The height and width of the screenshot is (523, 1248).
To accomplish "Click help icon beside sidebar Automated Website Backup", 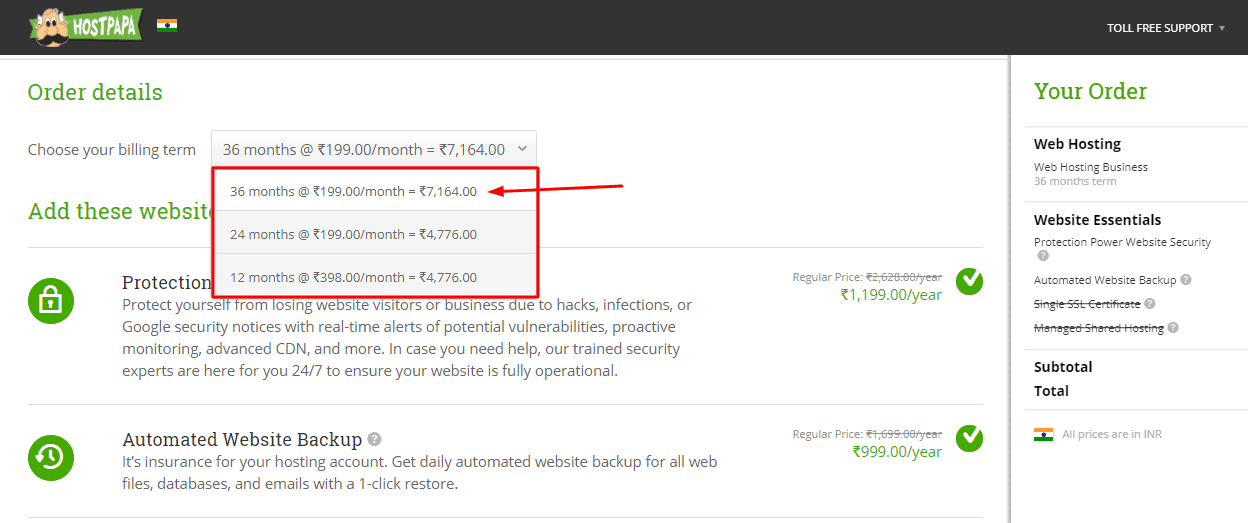I will [x=1186, y=280].
